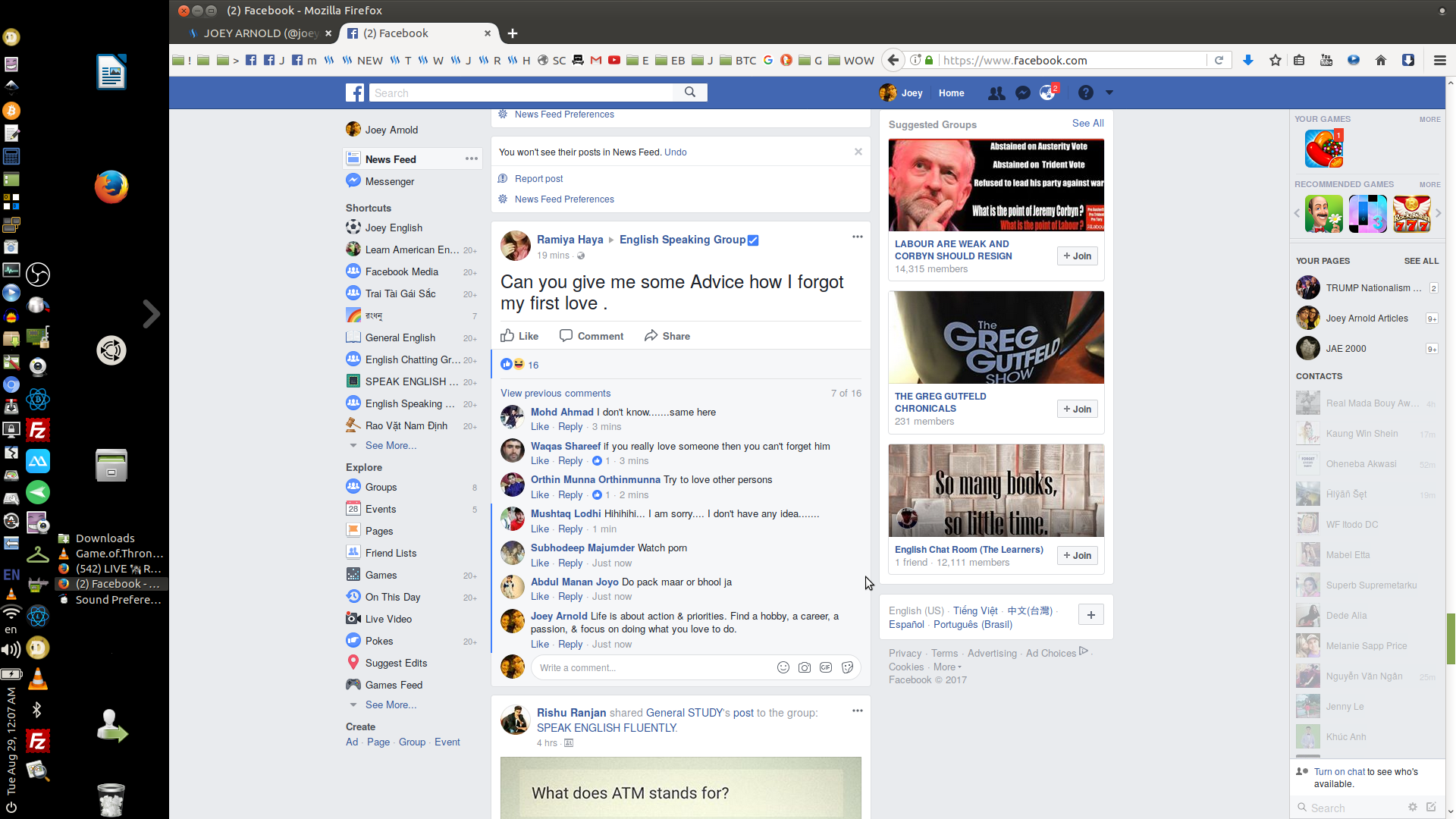This screenshot has width=1456, height=819.
Task: Expand See More under Shortcuts
Action: [391, 446]
